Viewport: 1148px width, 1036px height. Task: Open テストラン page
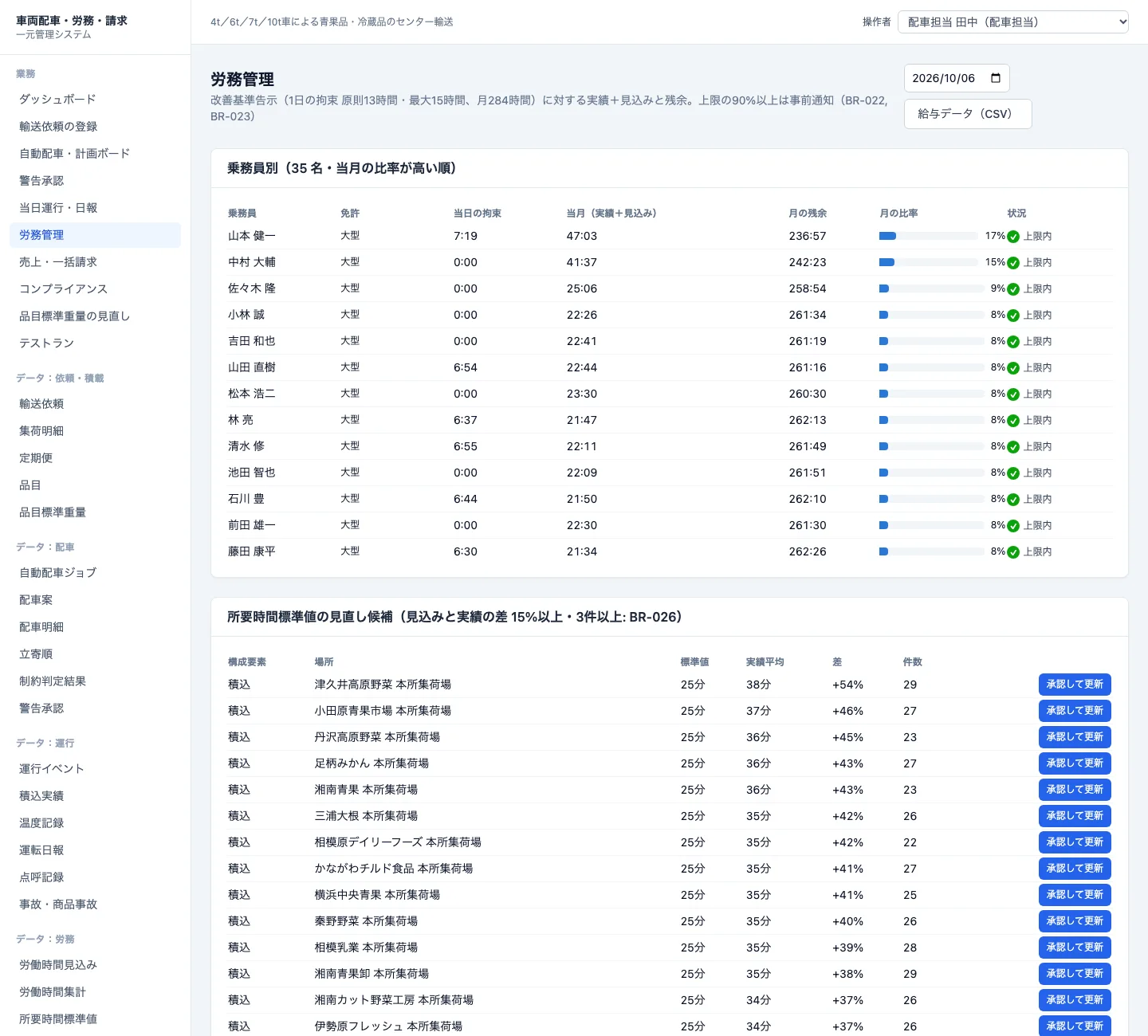click(95, 343)
